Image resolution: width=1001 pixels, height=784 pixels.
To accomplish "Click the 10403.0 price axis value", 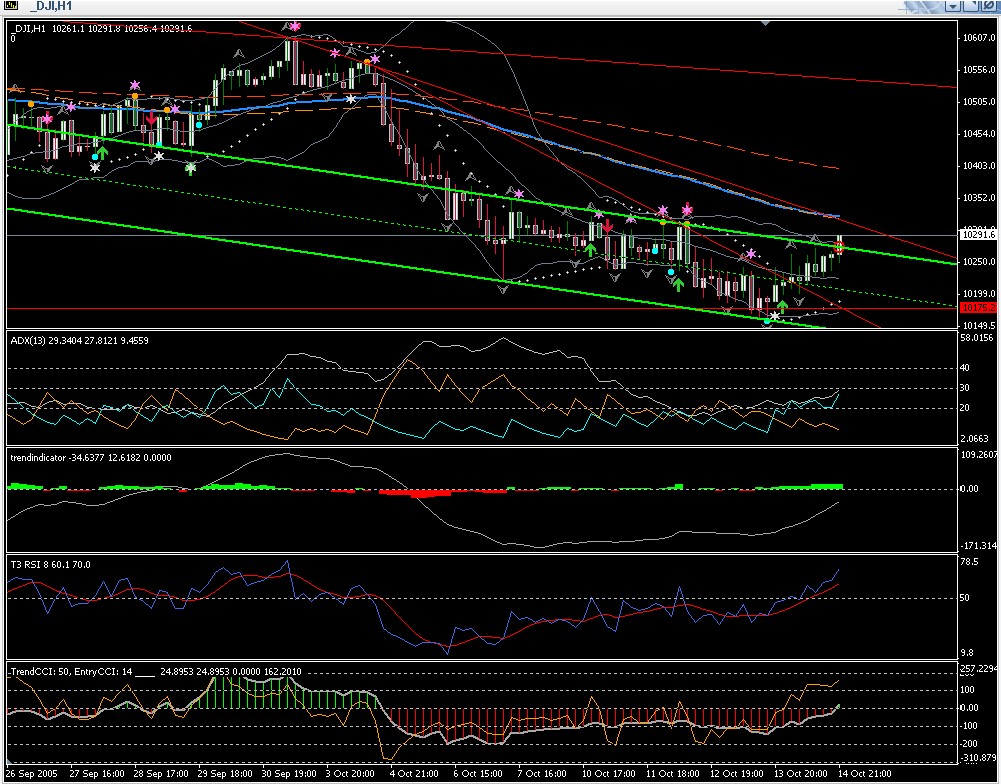I will pyautogui.click(x=979, y=166).
